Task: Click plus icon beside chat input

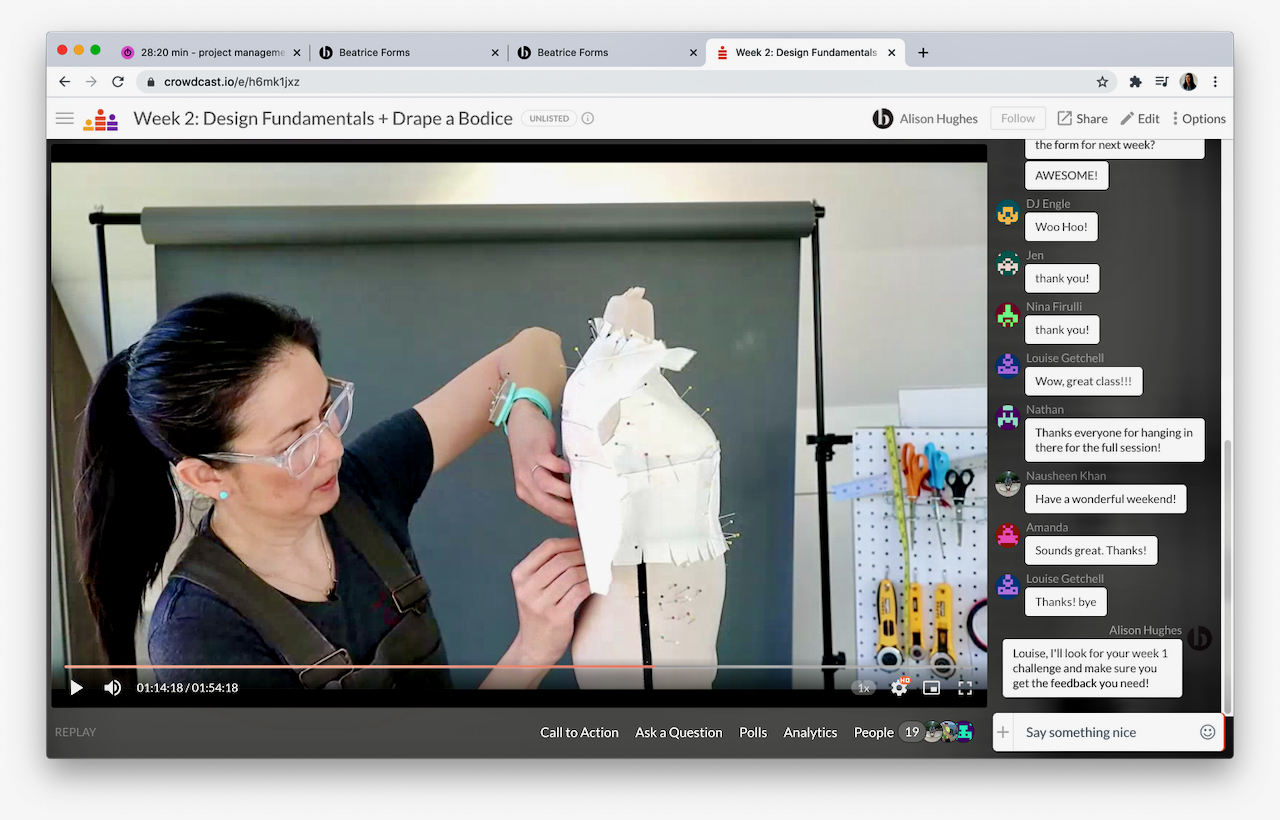Action: coord(1003,732)
